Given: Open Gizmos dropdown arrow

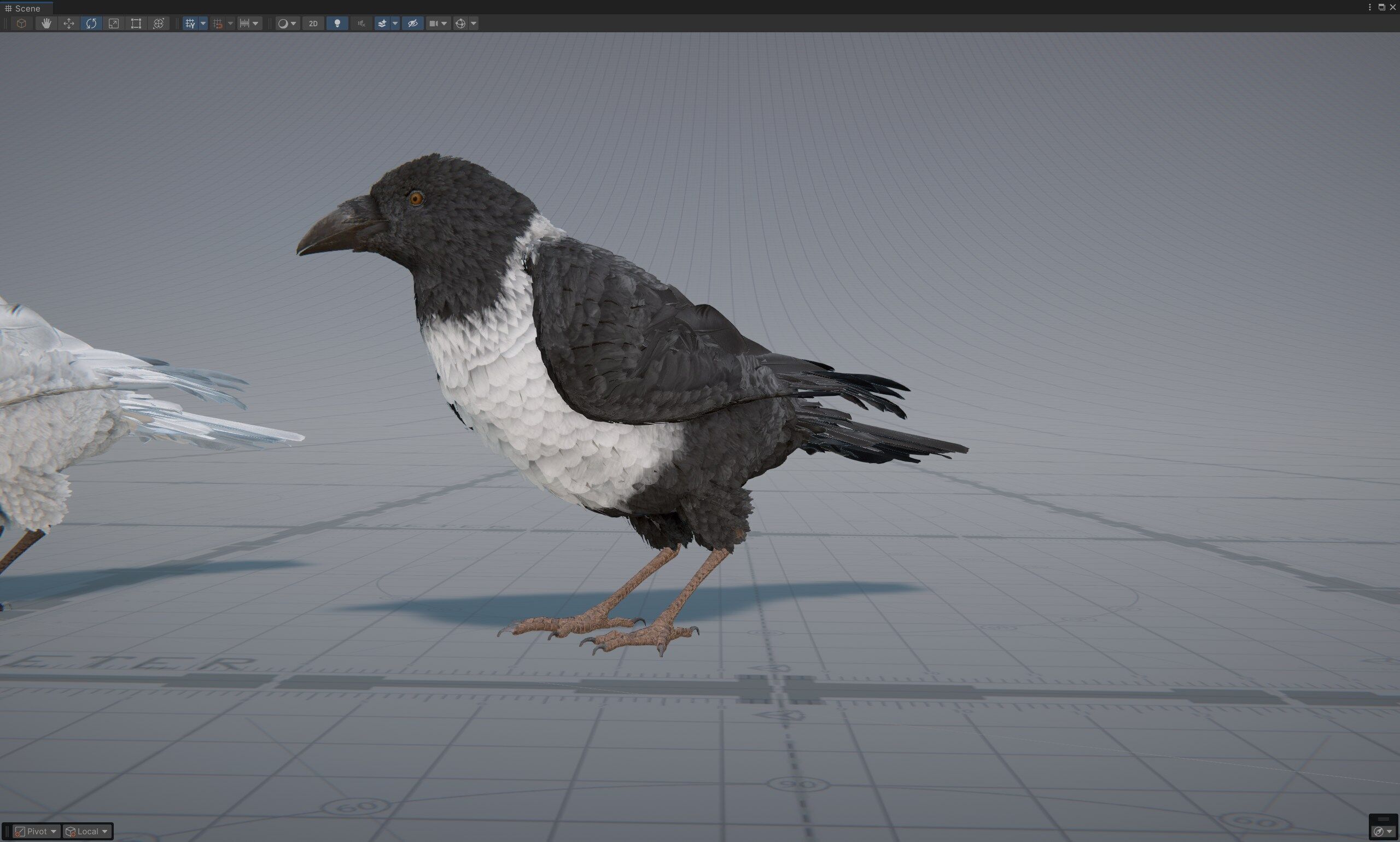Looking at the screenshot, I should tap(474, 24).
